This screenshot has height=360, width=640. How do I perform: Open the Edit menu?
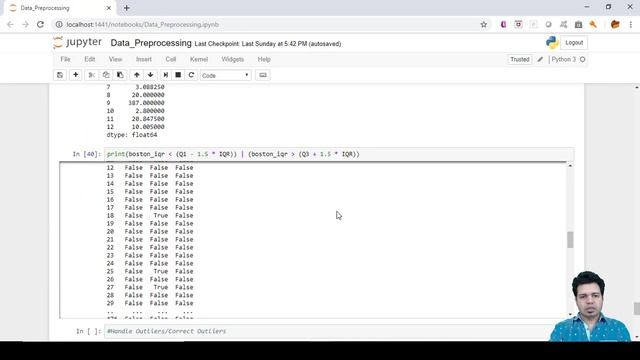[x=90, y=59]
